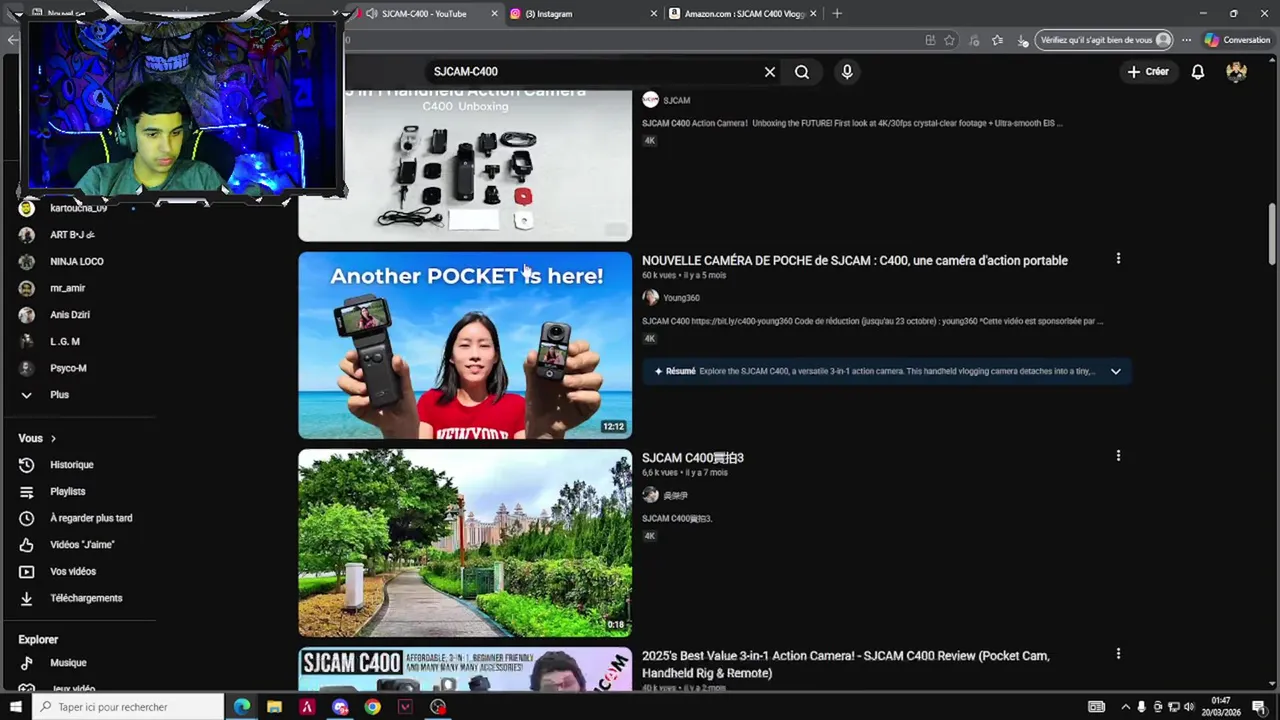Open File Explorer from taskbar
The width and height of the screenshot is (1280, 720).
click(x=274, y=707)
